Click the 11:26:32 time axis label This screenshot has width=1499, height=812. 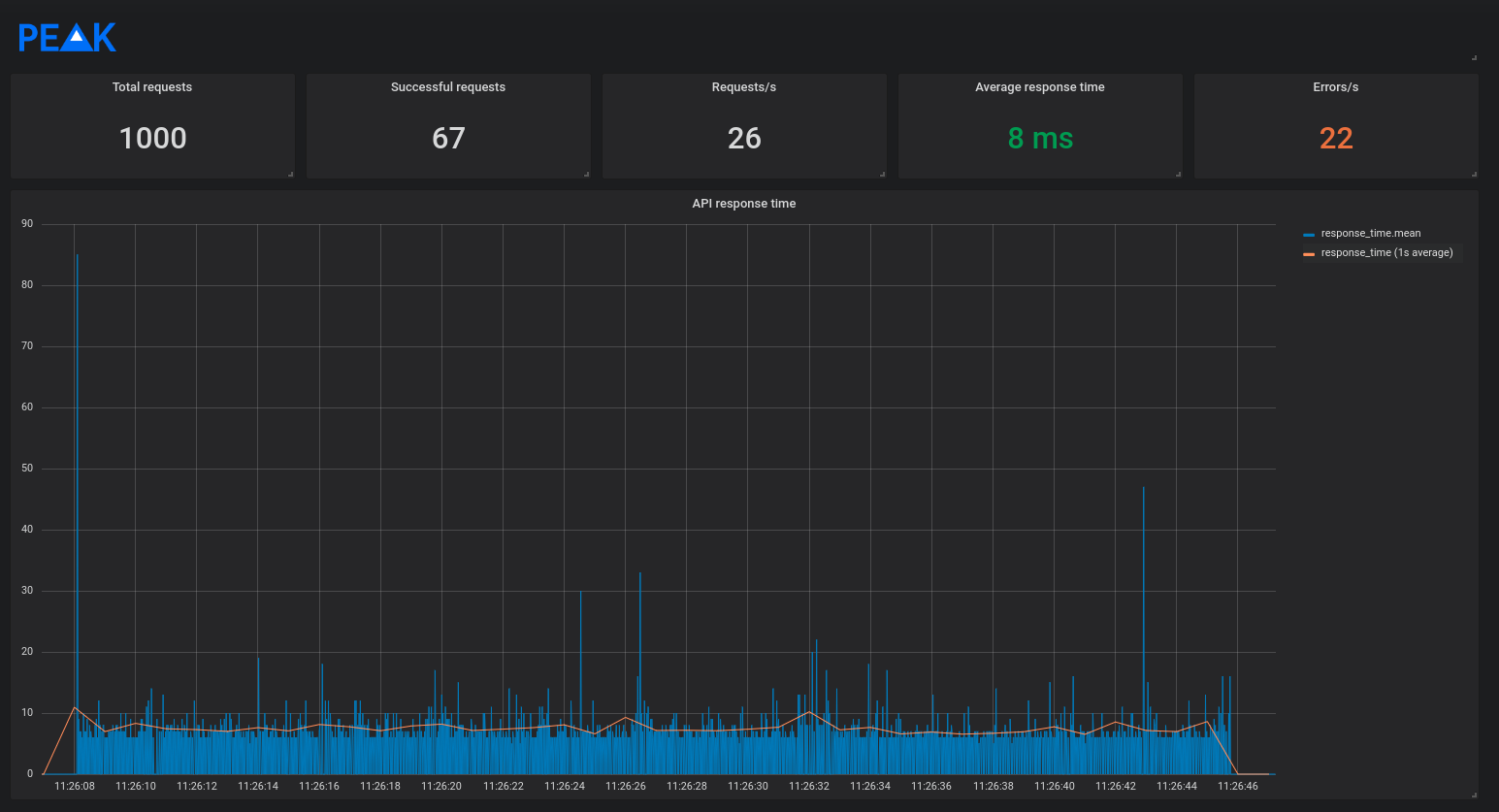click(809, 787)
